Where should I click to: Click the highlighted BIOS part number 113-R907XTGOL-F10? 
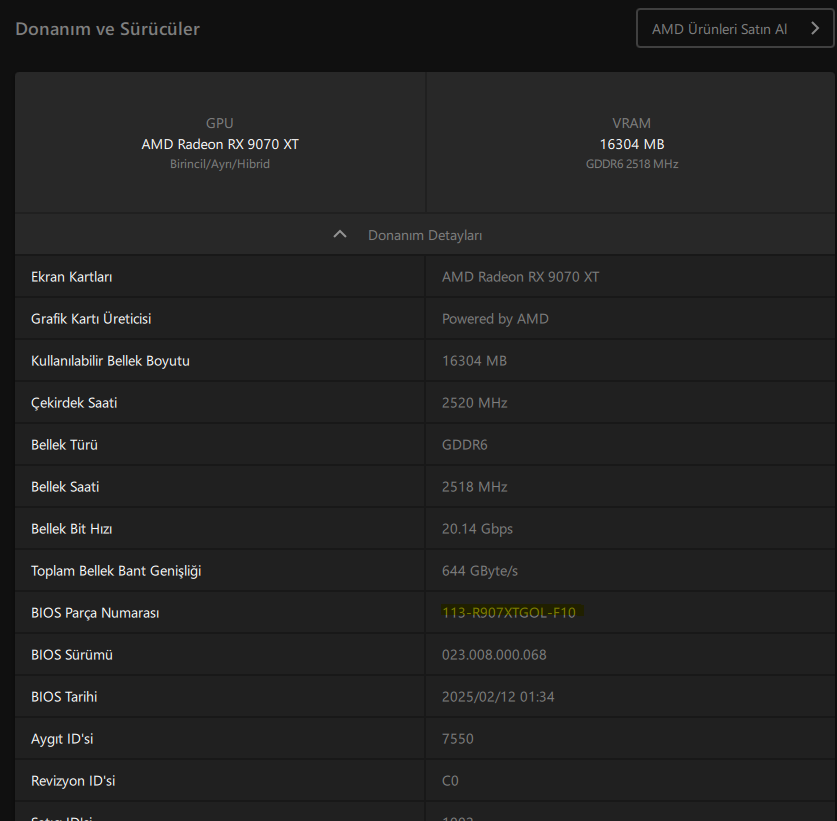click(509, 612)
